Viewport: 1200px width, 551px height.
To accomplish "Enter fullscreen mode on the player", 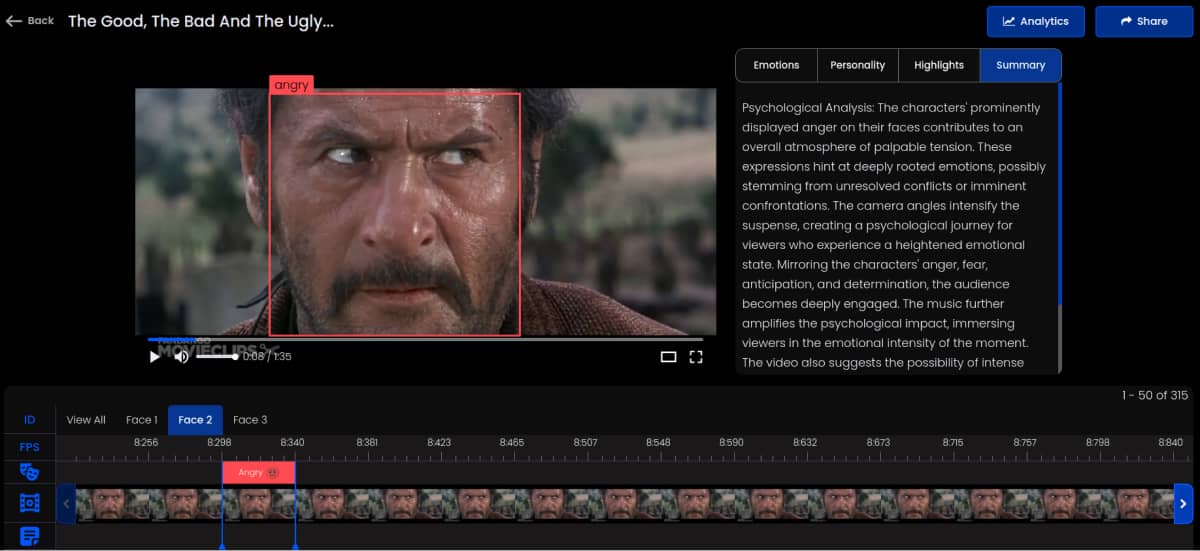I will pyautogui.click(x=696, y=356).
